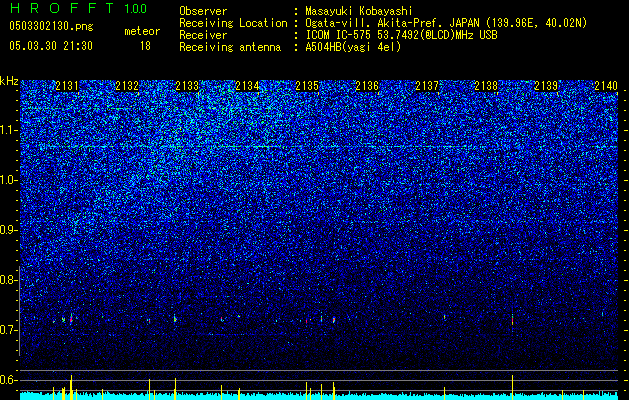This screenshot has width=629, height=400.
Task: Click the 0.9 kHz axis tick label
Action: pyautogui.click(x=8, y=230)
